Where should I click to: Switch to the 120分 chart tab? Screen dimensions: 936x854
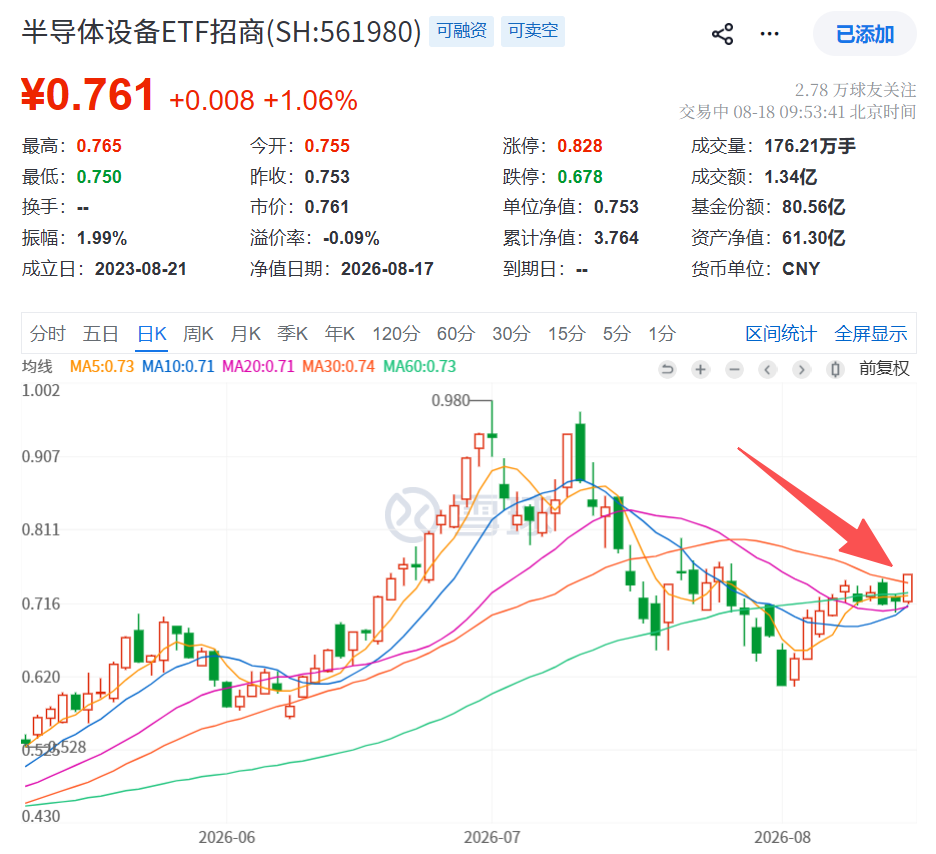tap(396, 334)
